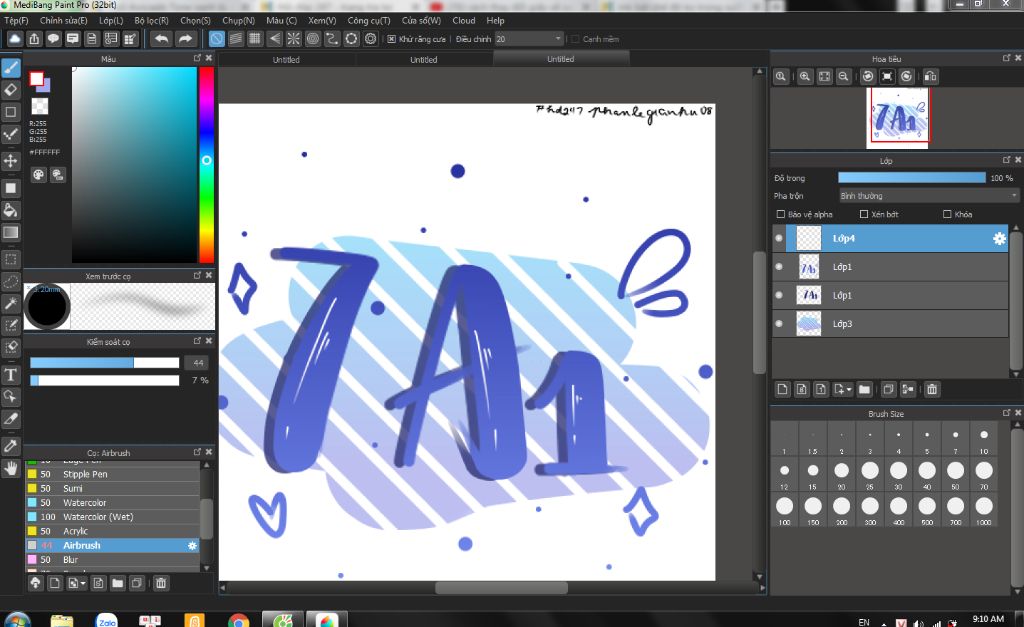Enable the parallel snap guide
Viewport: 1024px width, 627px height.
pyautogui.click(x=236, y=39)
